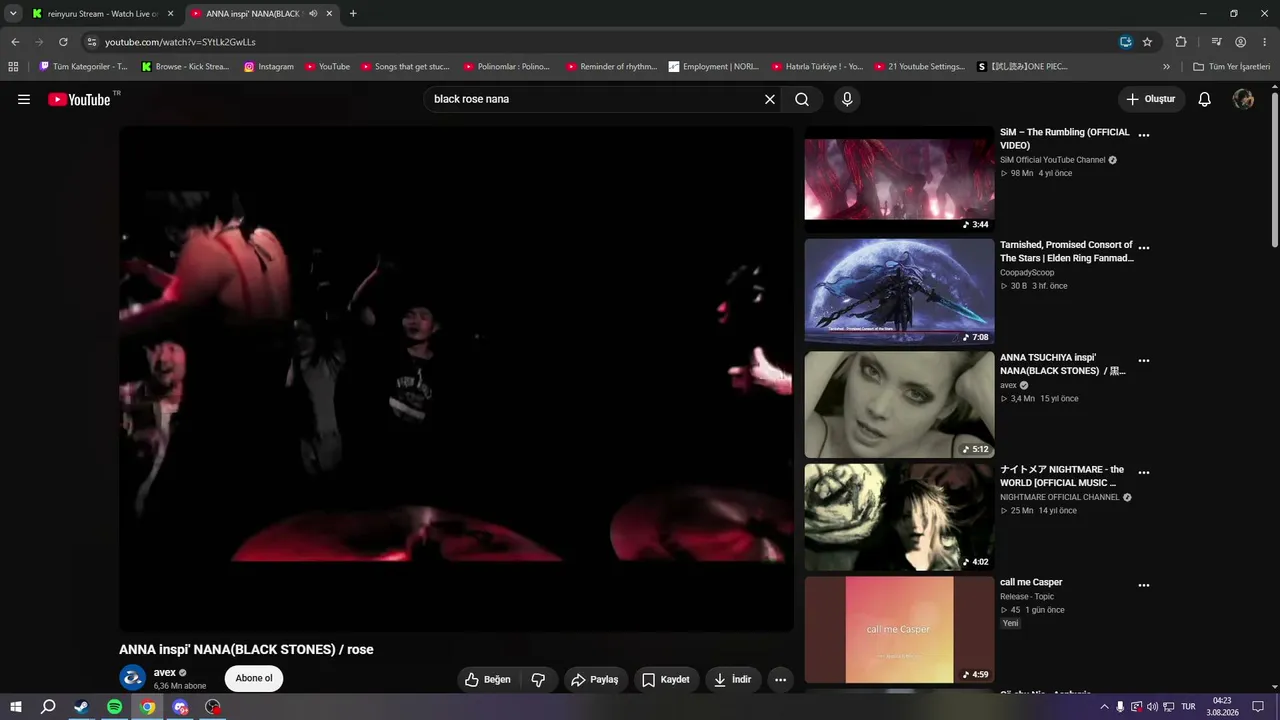
Task: Go to YouTube home via logo
Action: pos(79,99)
